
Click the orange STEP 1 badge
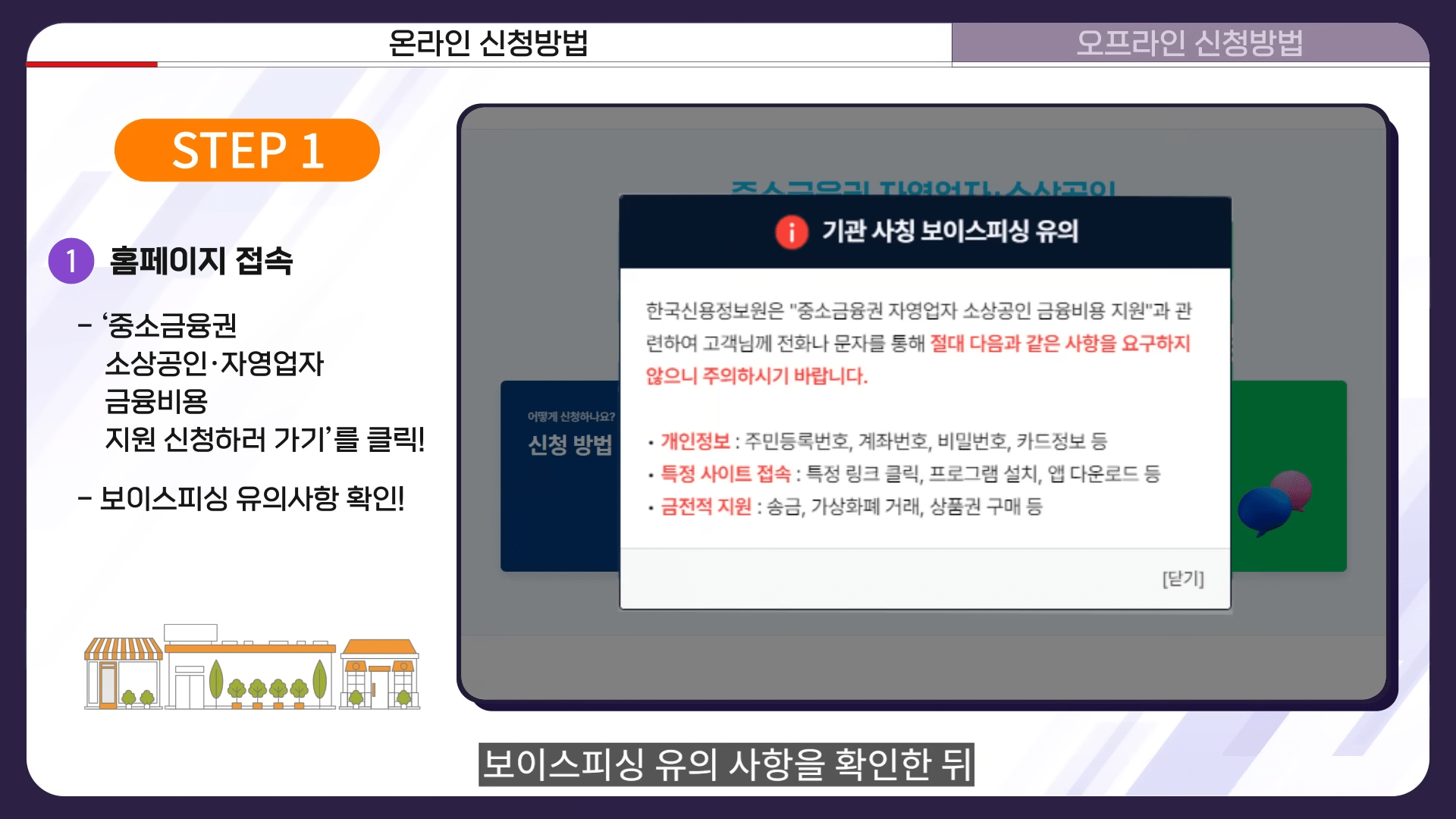[x=247, y=150]
